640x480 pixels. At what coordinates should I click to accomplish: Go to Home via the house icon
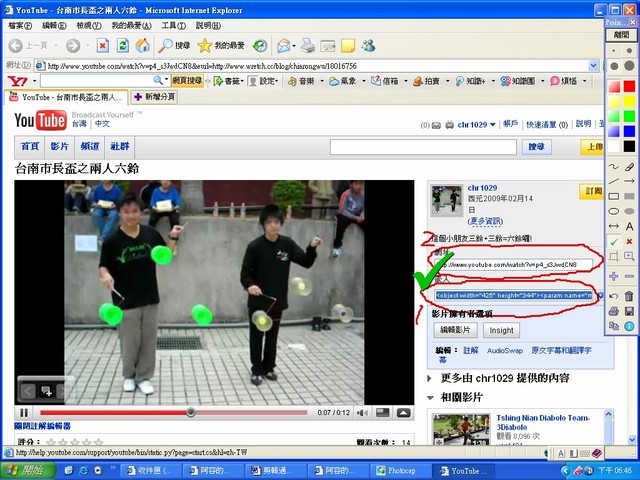coord(142,46)
